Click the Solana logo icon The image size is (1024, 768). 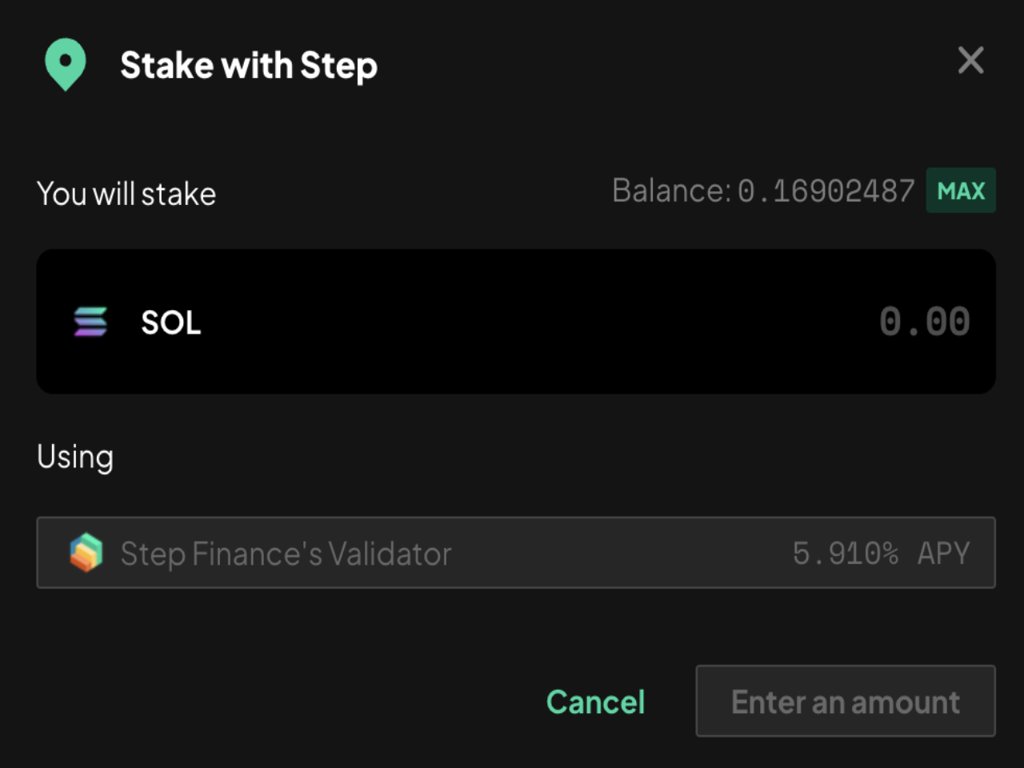click(91, 322)
